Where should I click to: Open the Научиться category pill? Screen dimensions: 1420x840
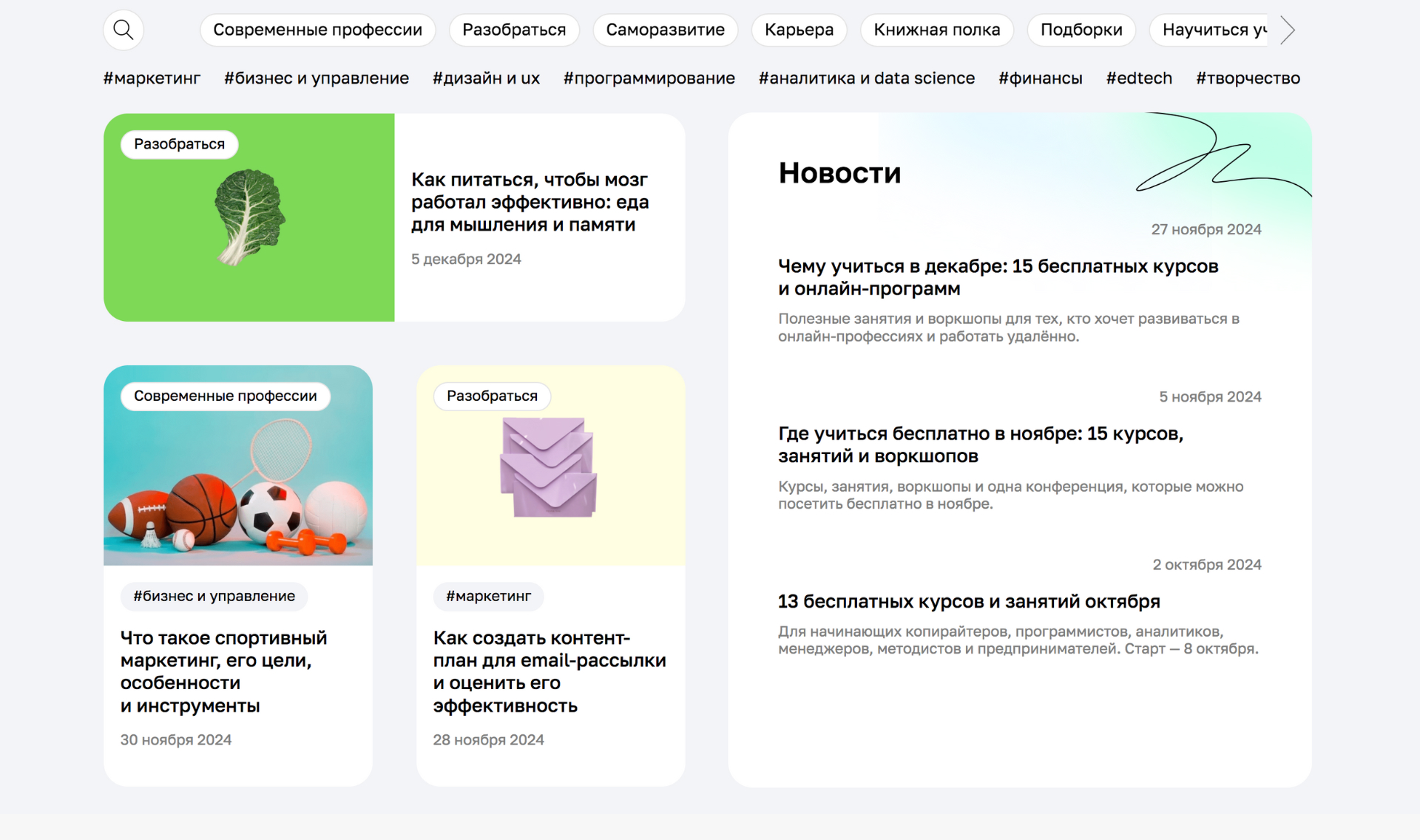tap(1210, 30)
